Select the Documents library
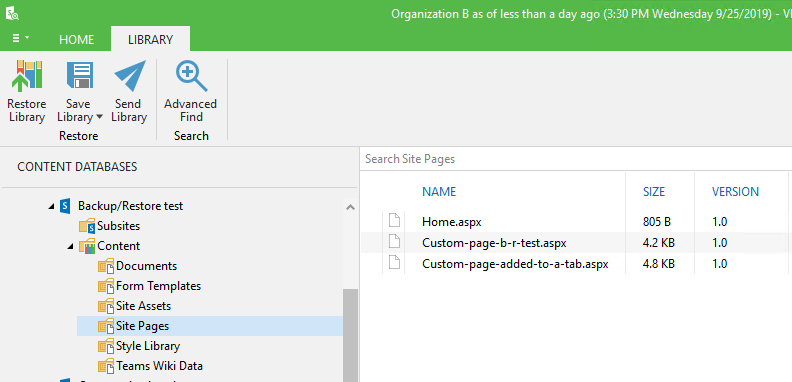 146,266
